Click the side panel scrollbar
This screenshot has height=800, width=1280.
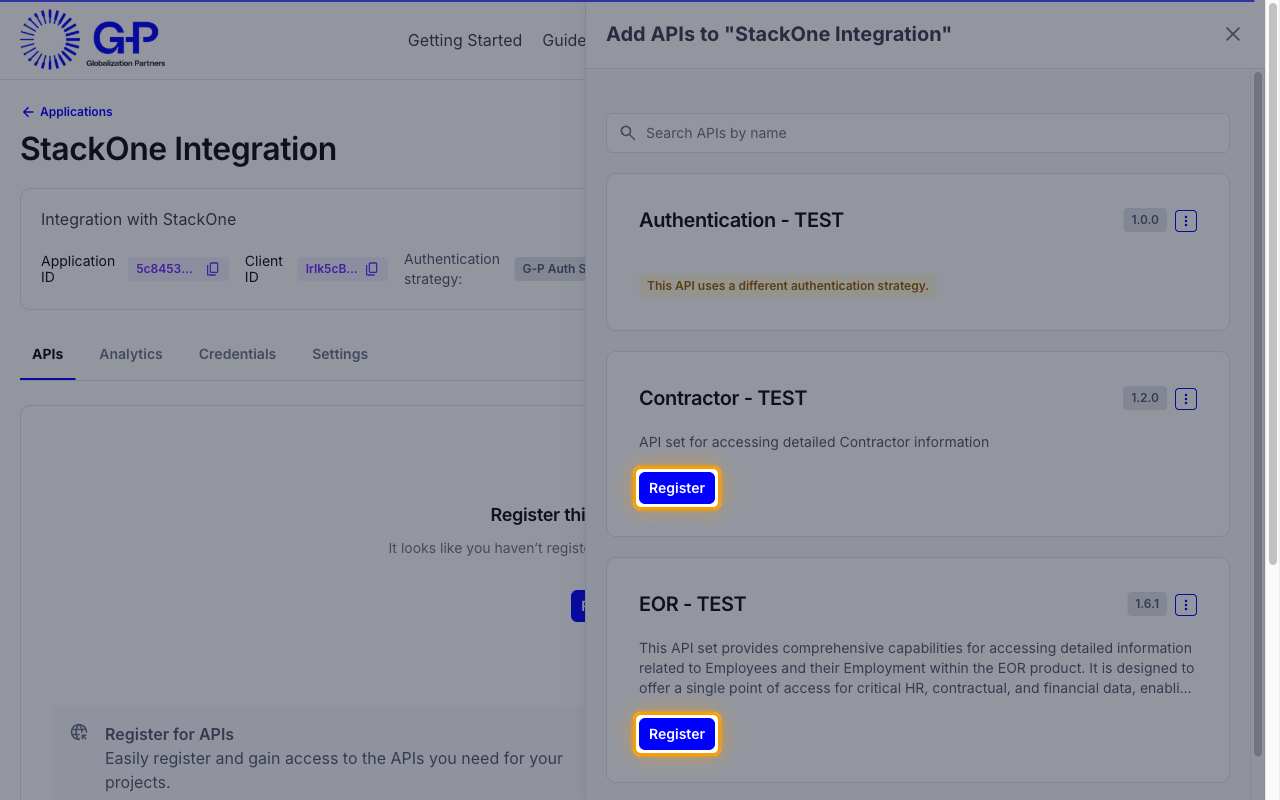(x=1258, y=415)
